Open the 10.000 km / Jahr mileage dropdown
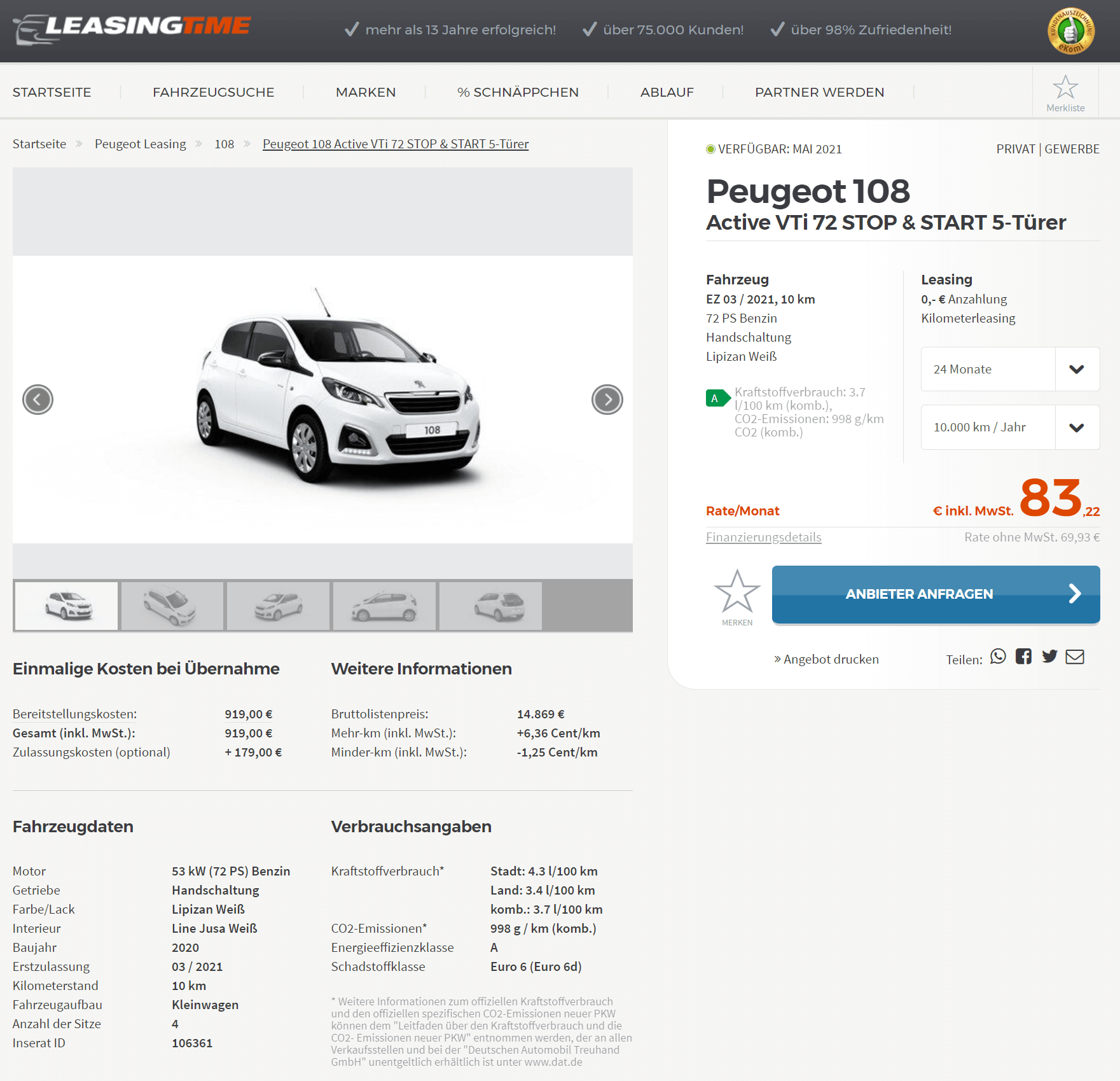The image size is (1120, 1081). pos(1010,428)
